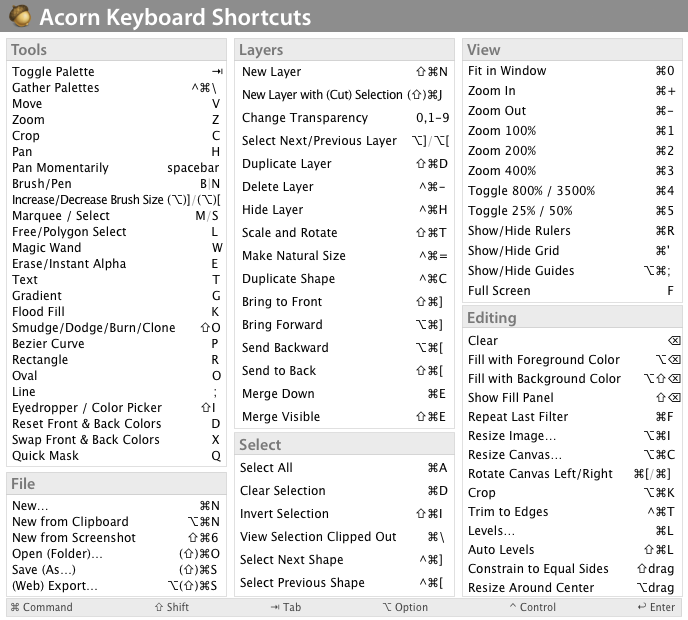
Task: Click the 'Hide Layer' entry
Action: (x=344, y=210)
